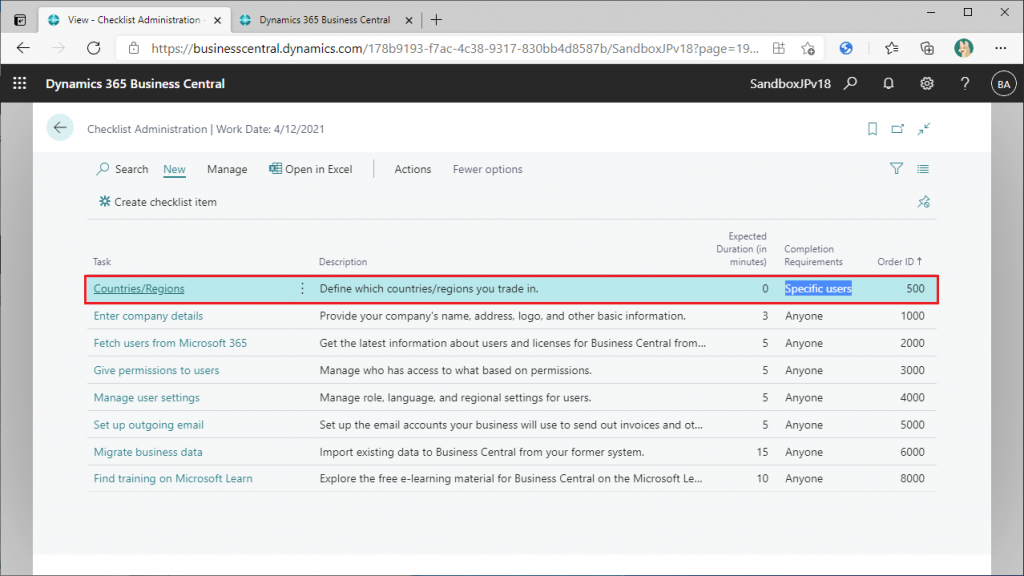Open the settings gear
The height and width of the screenshot is (576, 1024).
[x=927, y=84]
